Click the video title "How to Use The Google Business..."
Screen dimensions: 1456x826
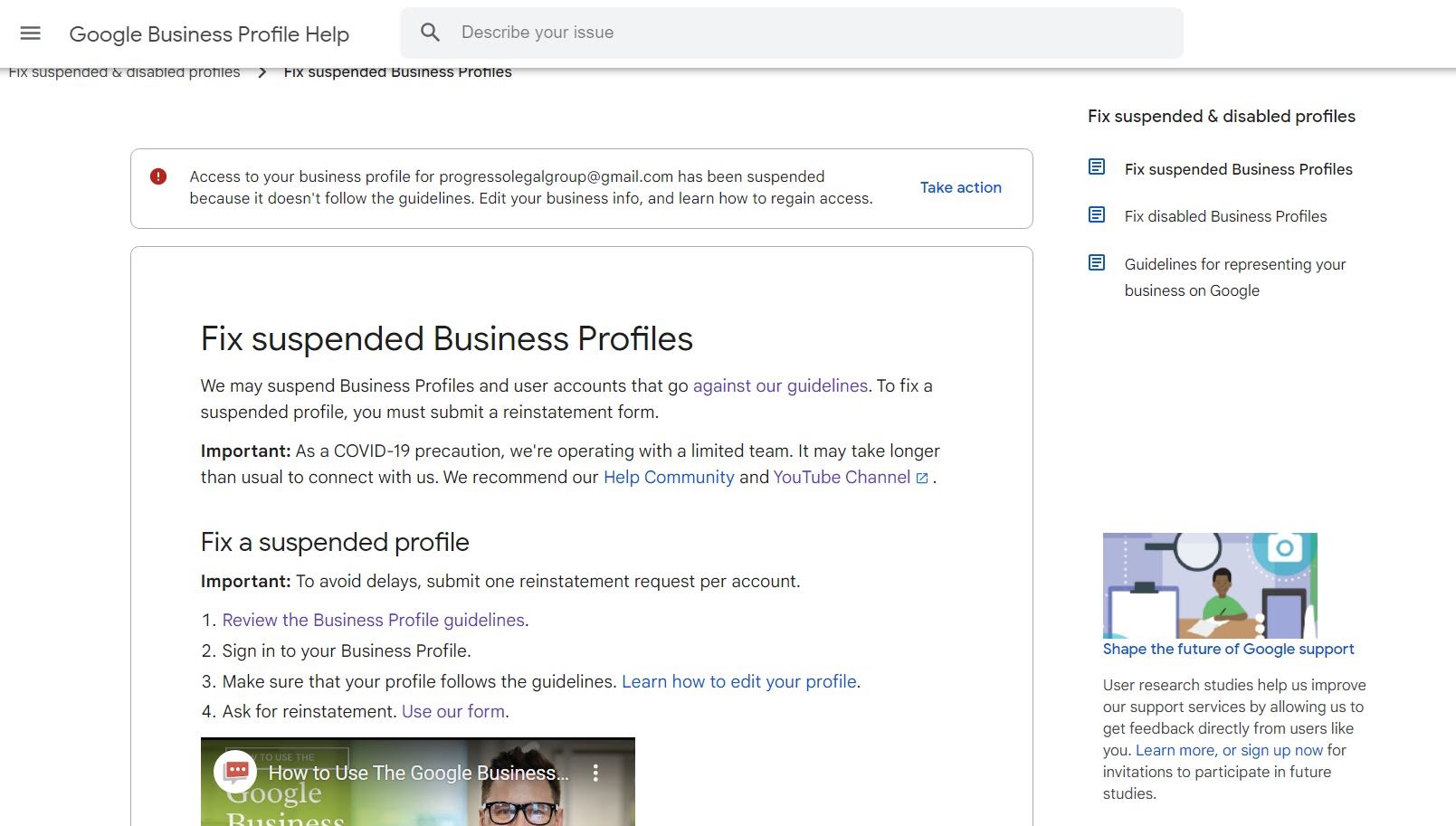pyautogui.click(x=418, y=773)
